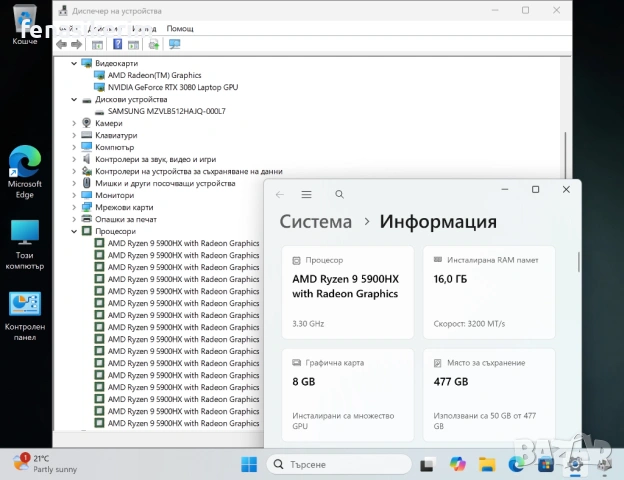Viewport: 624px width, 480px height.
Task: Click the Device Manager vertical scrollbar
Action: coord(566,155)
